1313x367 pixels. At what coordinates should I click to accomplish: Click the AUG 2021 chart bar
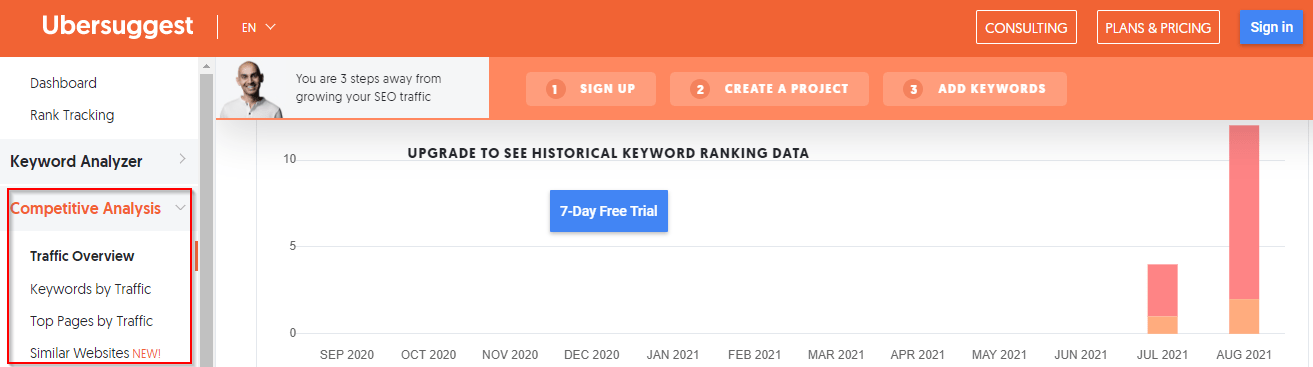pos(1244,229)
